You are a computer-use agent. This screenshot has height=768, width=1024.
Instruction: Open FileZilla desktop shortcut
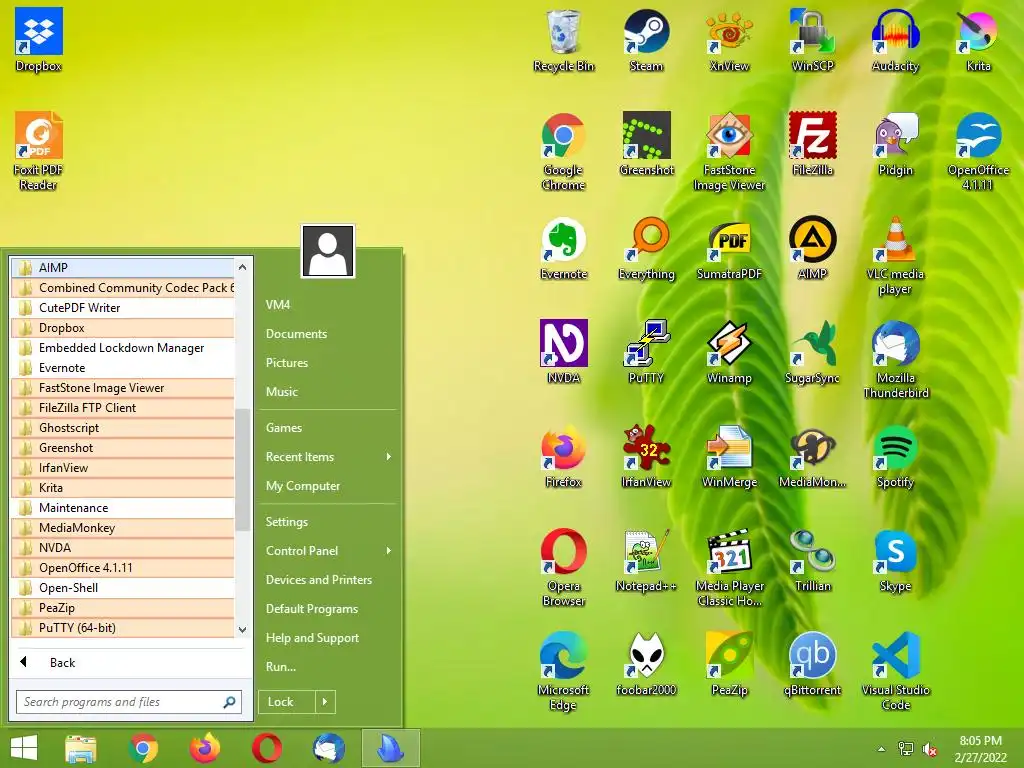[x=812, y=144]
